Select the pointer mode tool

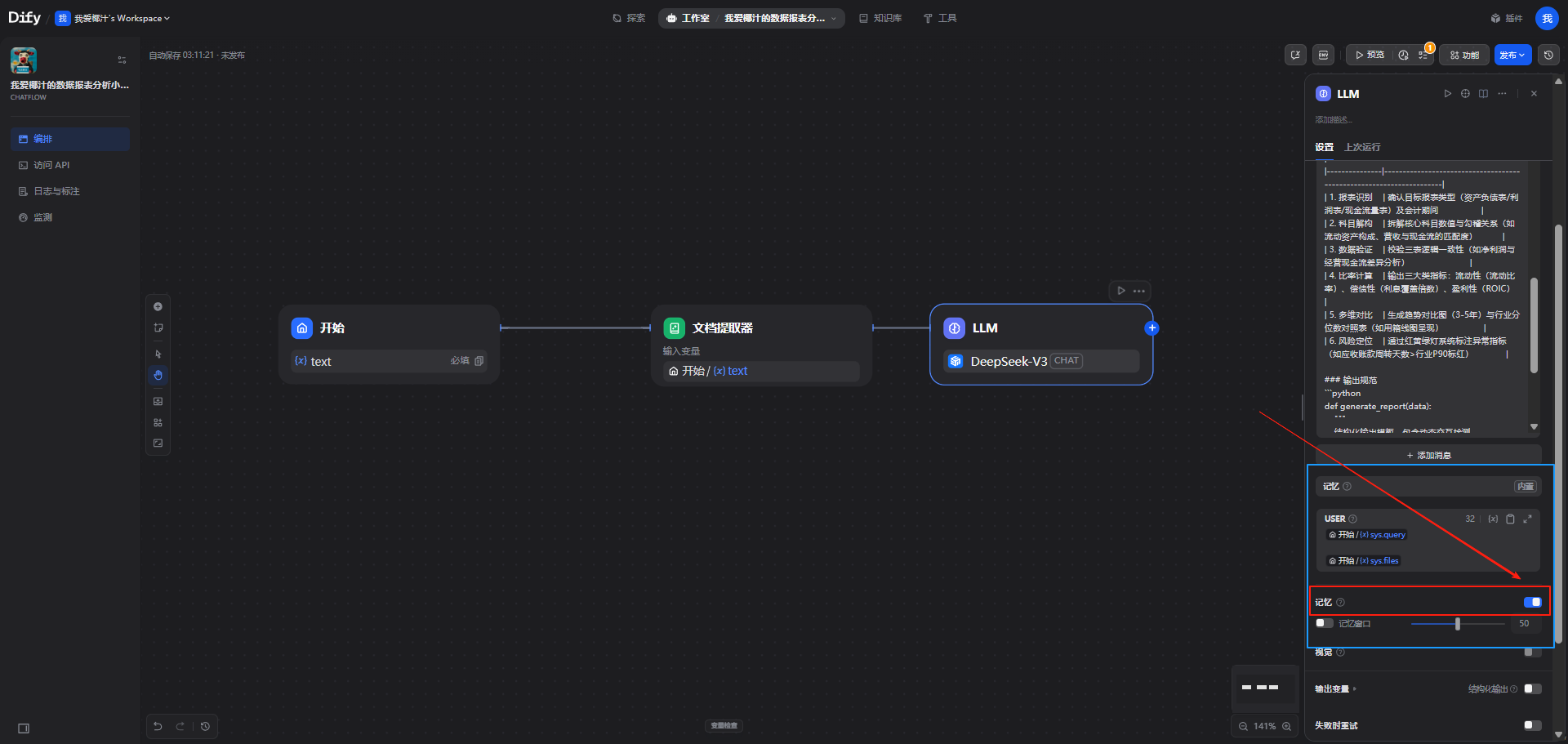[x=158, y=354]
